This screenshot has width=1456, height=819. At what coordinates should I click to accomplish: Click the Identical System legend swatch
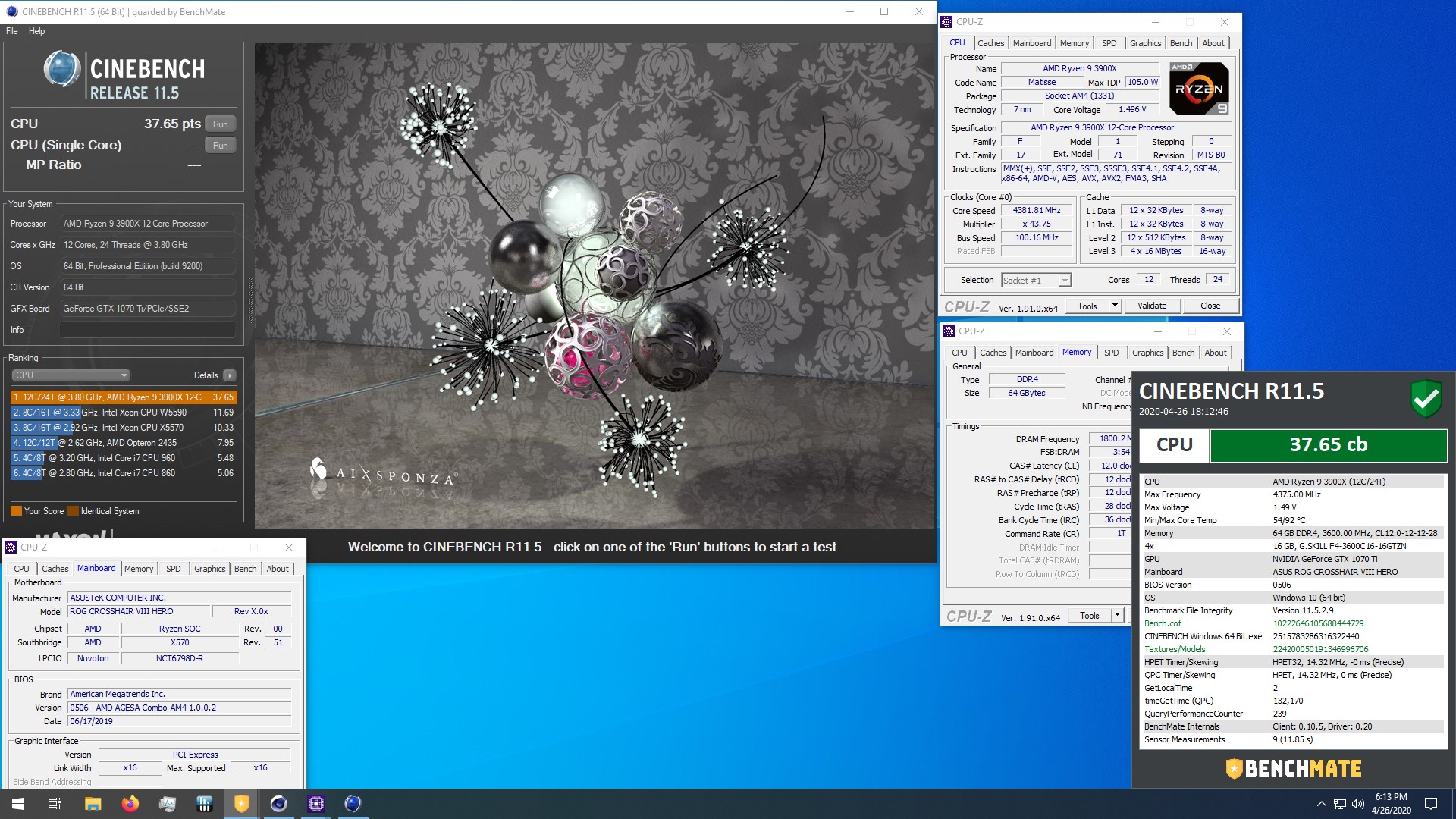coord(73,511)
